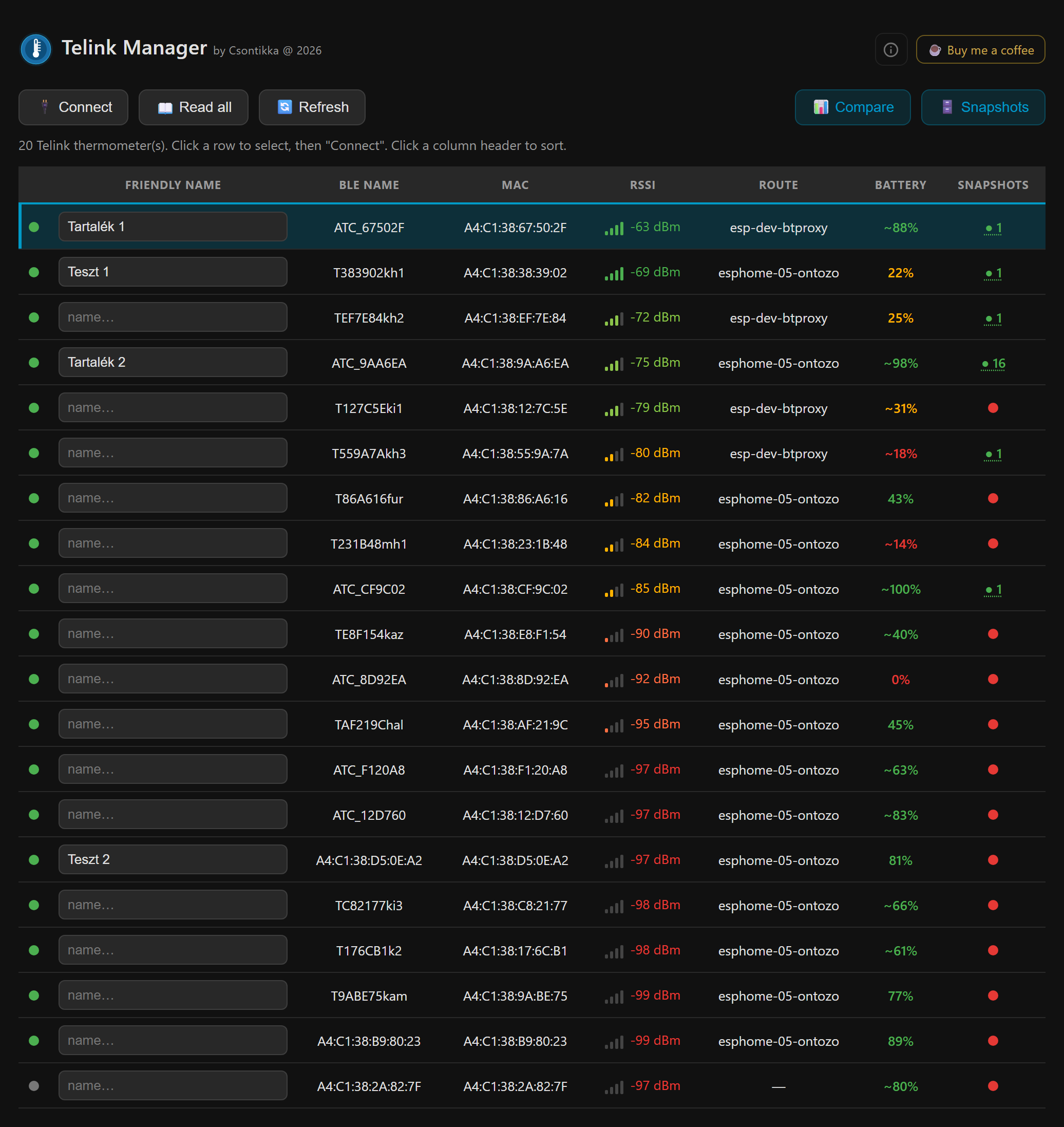
Task: Click the Telink Manager thermometer logo
Action: click(36, 49)
